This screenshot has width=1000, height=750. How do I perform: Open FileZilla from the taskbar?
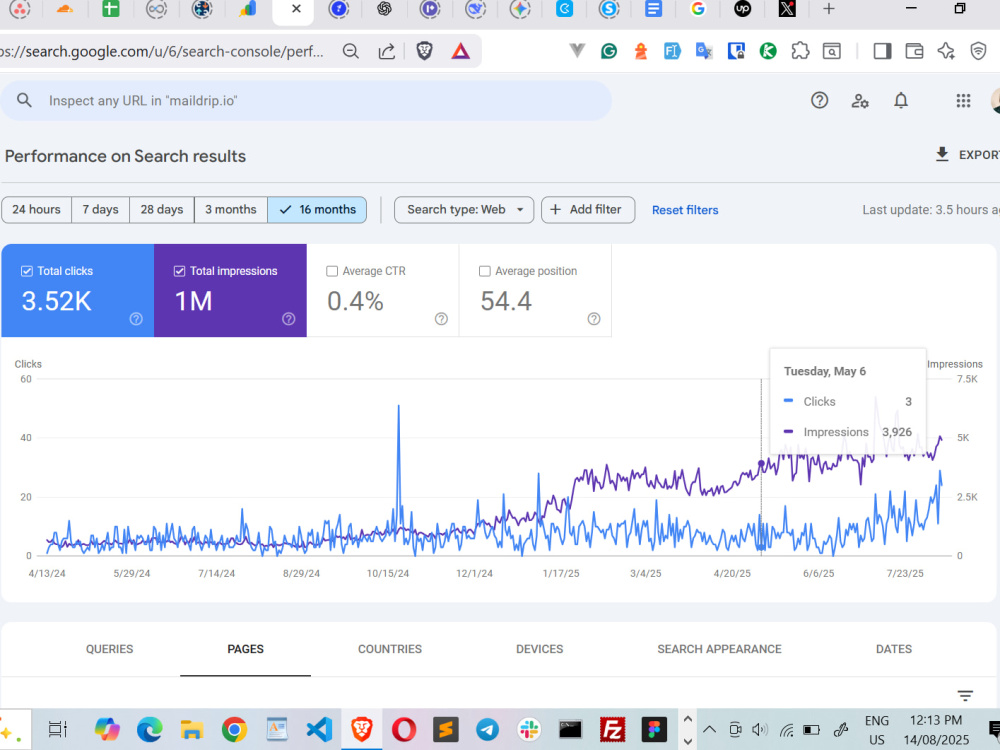coord(612,729)
